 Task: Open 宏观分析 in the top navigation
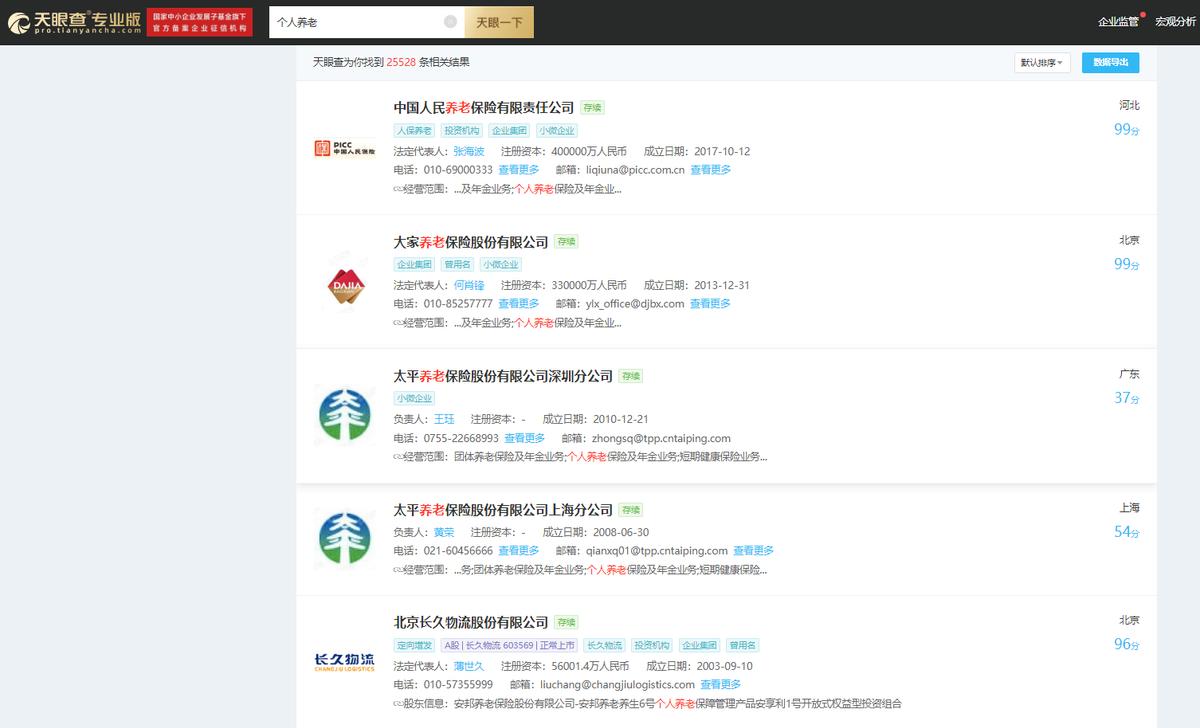coord(1175,22)
